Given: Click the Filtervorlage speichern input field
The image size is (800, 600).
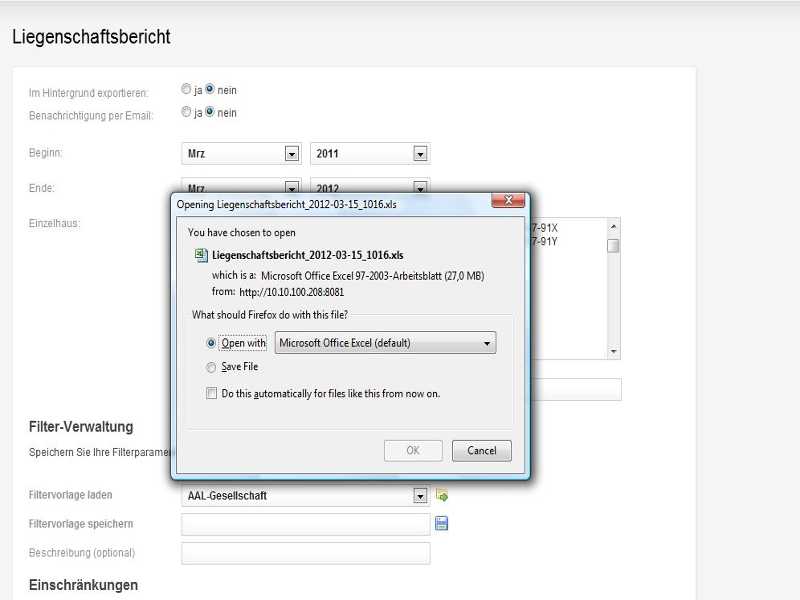Looking at the screenshot, I should pos(306,524).
